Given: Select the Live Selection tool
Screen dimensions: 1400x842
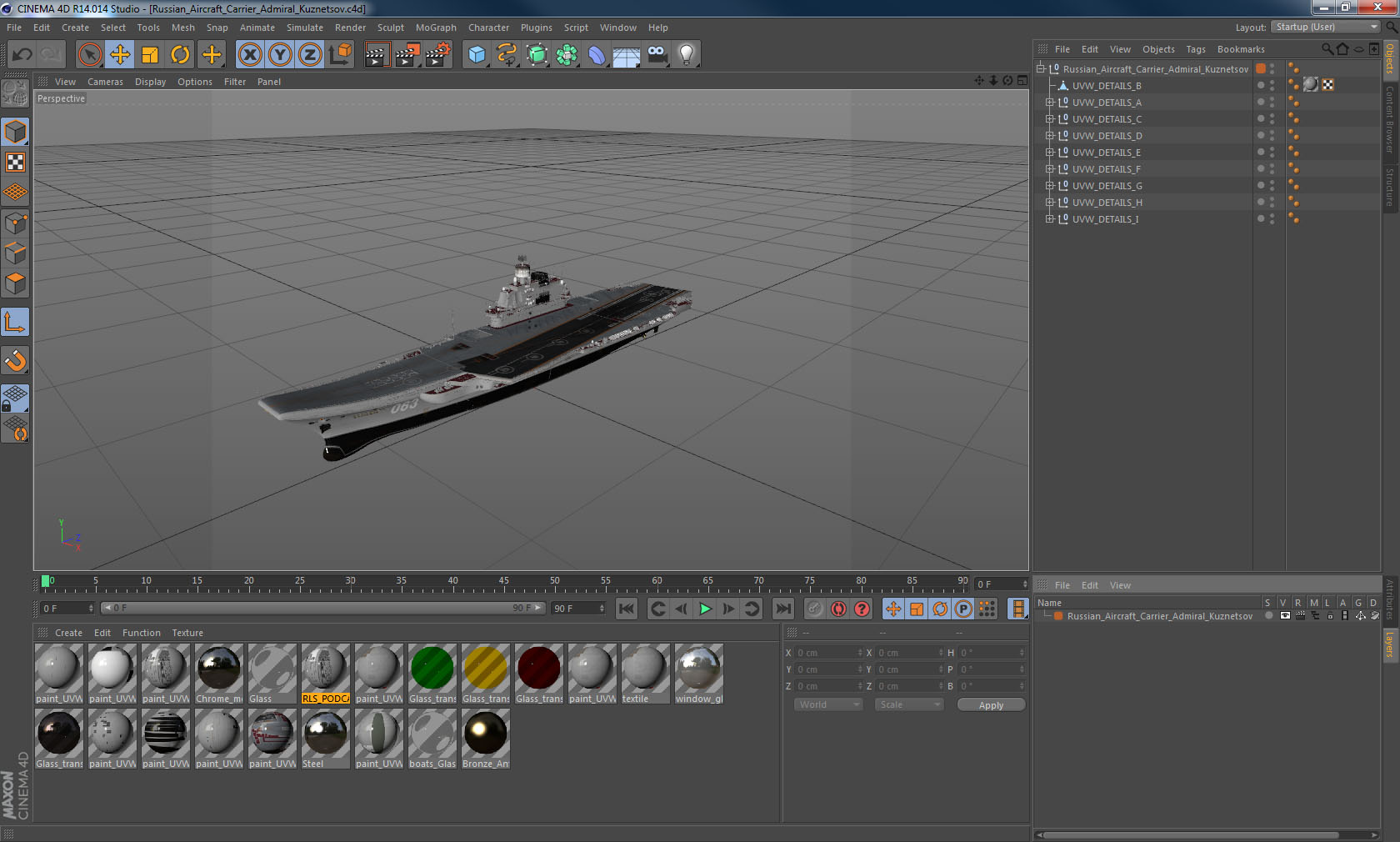Looking at the screenshot, I should [x=89, y=55].
